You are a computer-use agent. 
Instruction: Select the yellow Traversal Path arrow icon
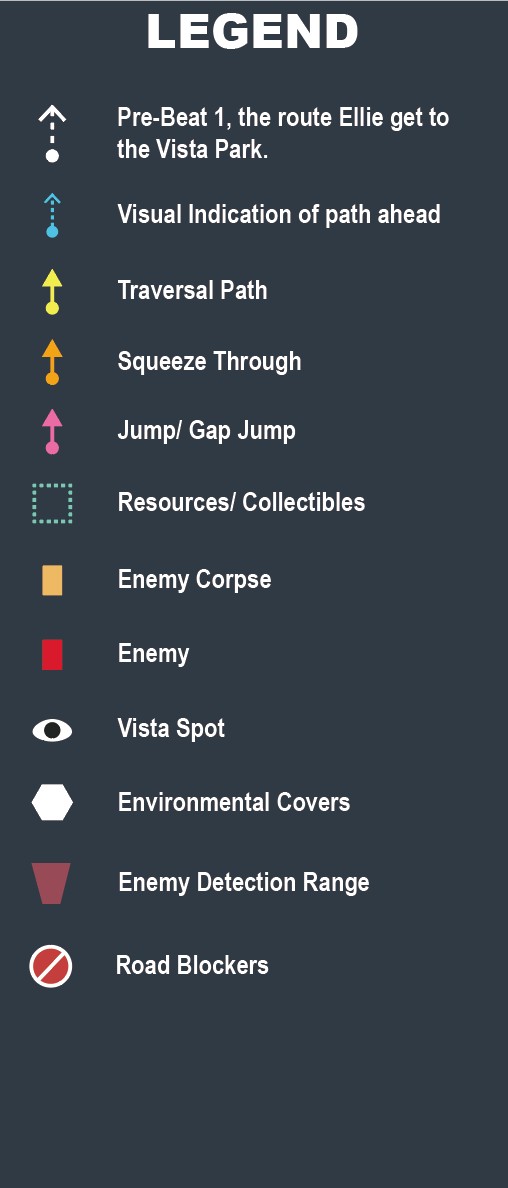point(52,291)
